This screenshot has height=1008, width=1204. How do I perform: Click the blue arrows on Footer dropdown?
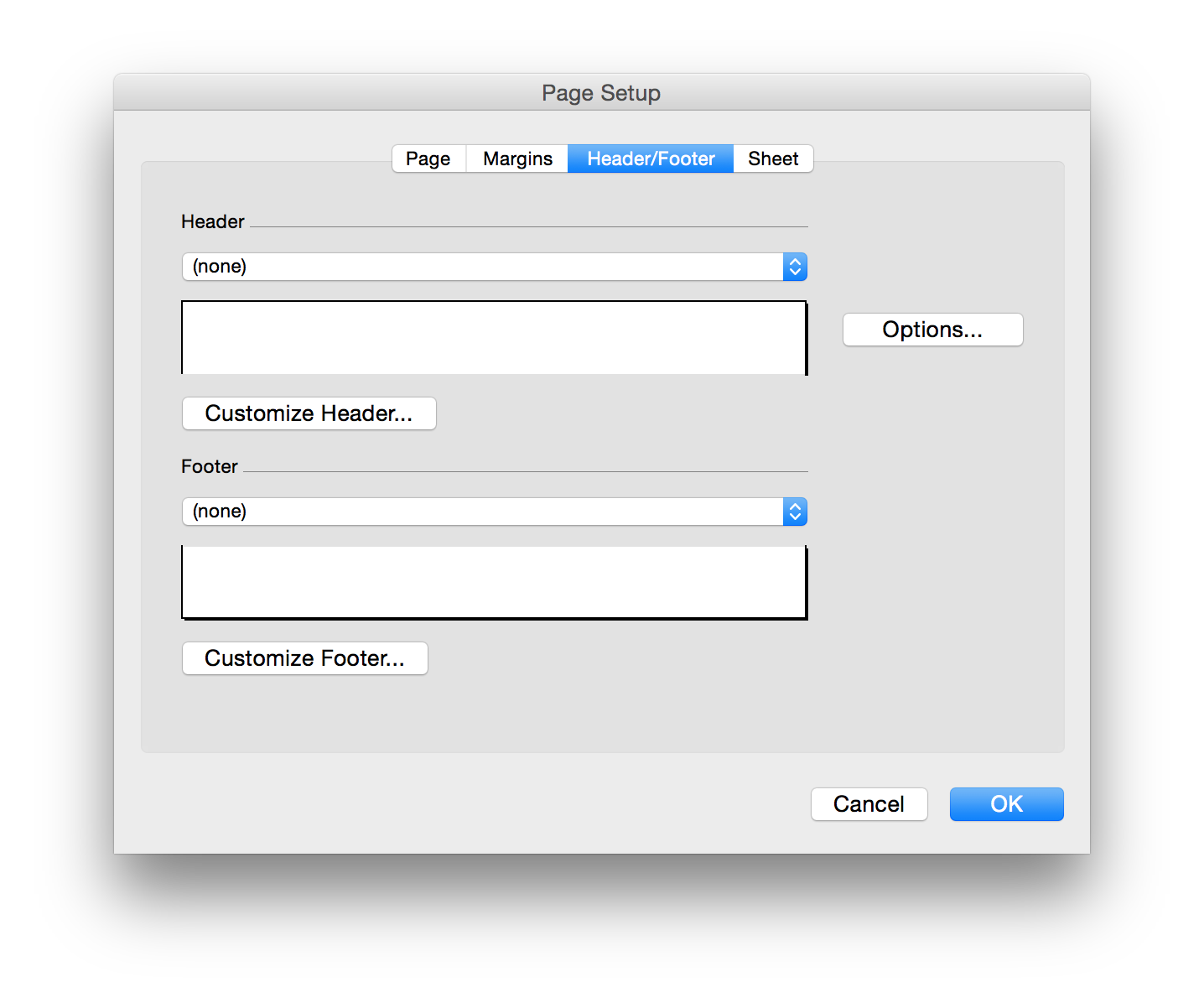[x=795, y=512]
